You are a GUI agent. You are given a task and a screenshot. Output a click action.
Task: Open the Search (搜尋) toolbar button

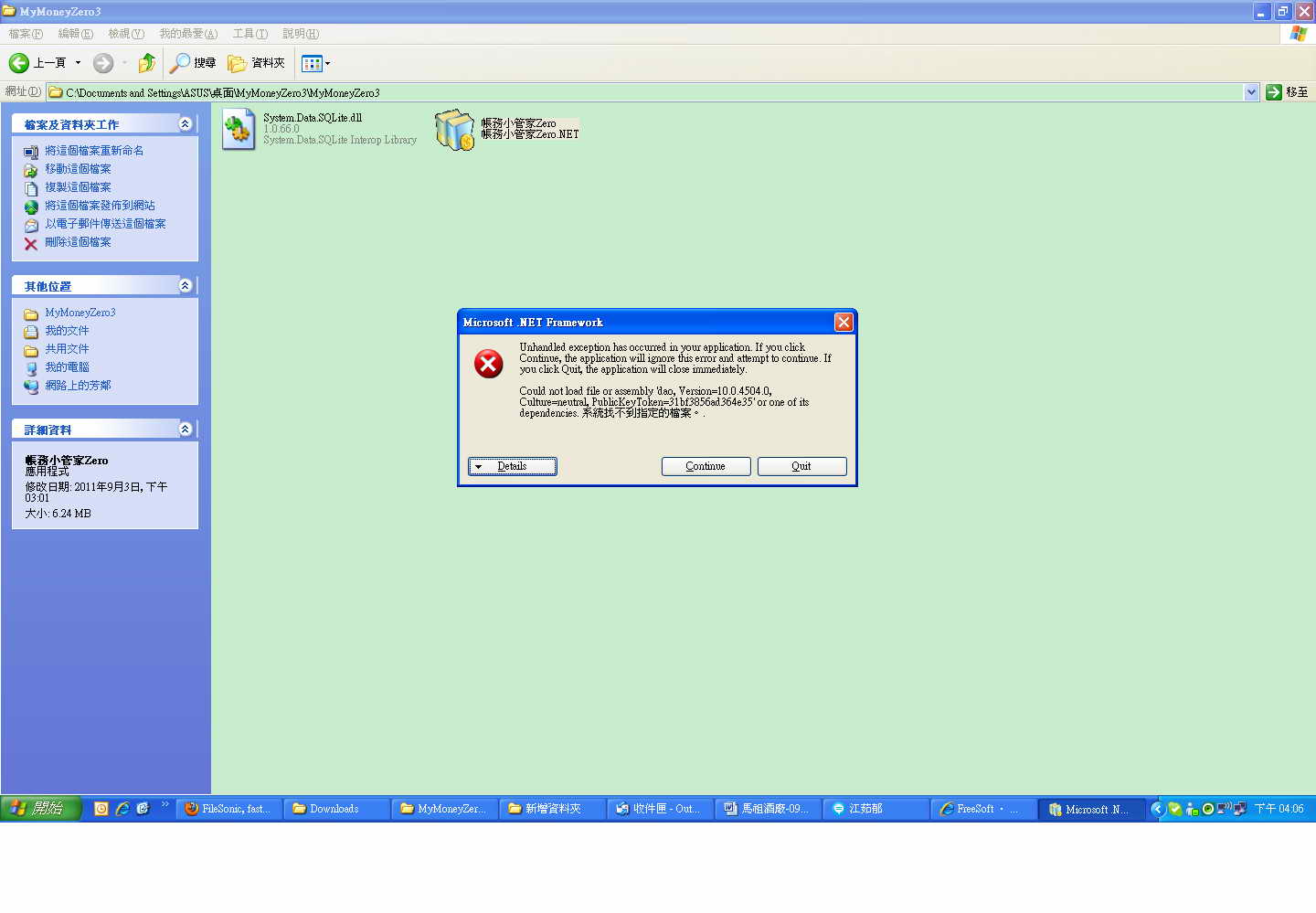click(193, 63)
